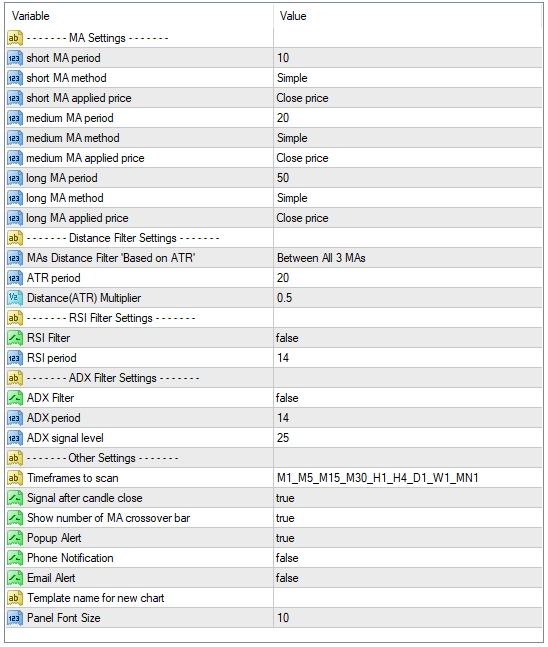548x647 pixels.
Task: Click the decimal icon beside Distance(ATR) Multiplier
Action: click(14, 298)
